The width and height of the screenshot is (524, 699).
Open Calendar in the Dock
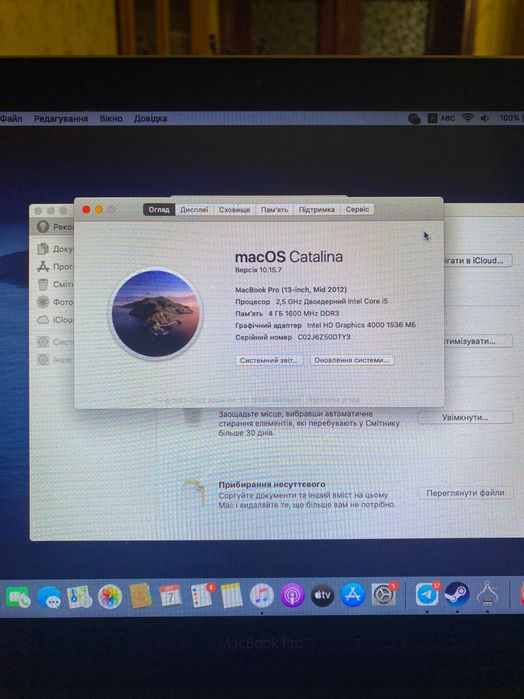pos(171,596)
